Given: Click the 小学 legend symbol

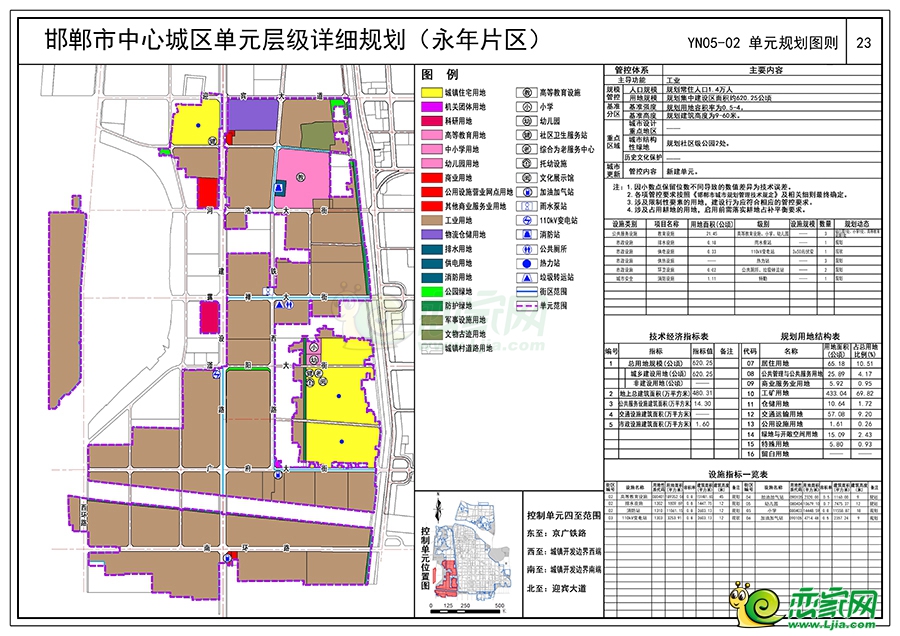Looking at the screenshot, I should click(x=526, y=107).
